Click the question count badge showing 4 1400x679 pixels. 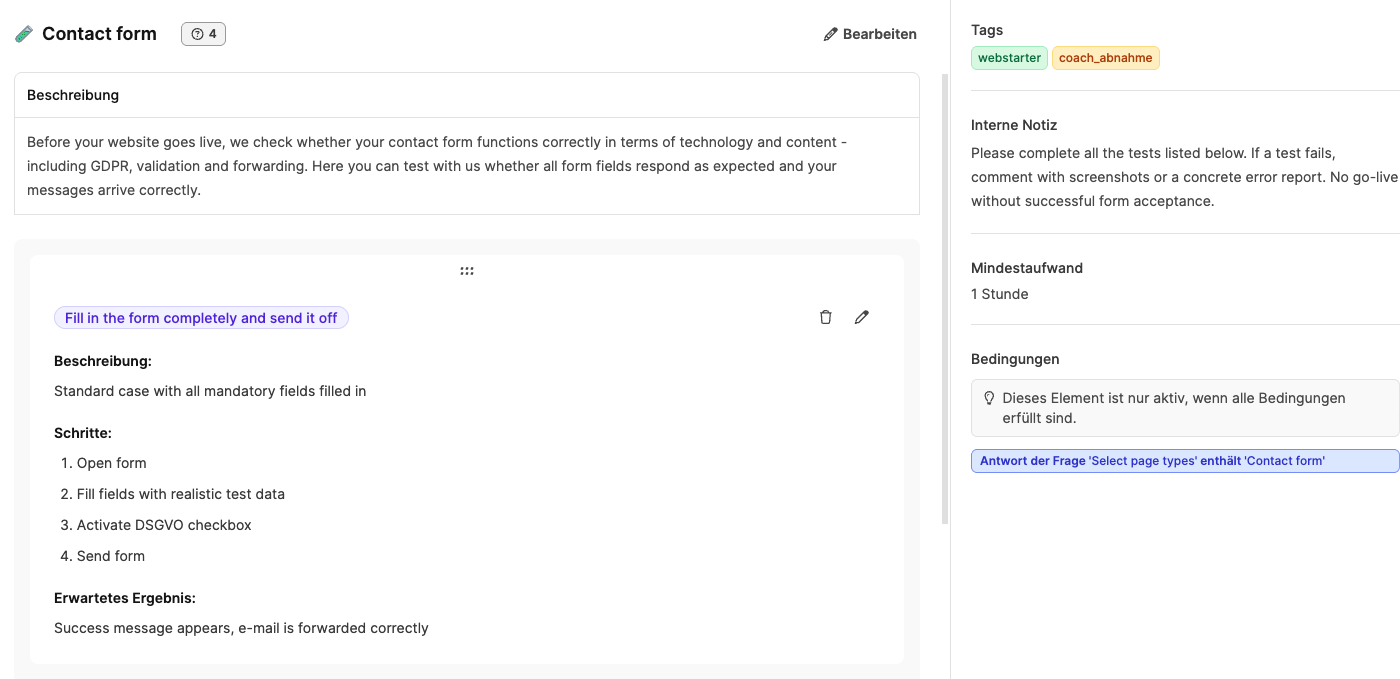203,34
